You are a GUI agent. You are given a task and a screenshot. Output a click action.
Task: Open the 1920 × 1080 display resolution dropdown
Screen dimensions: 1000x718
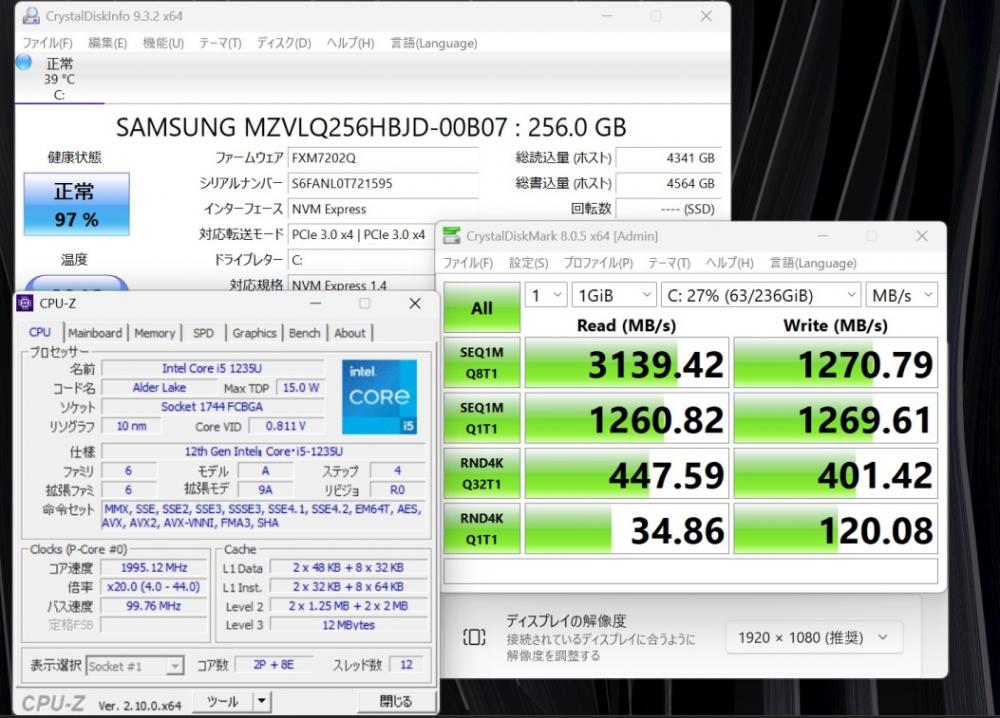click(x=814, y=637)
